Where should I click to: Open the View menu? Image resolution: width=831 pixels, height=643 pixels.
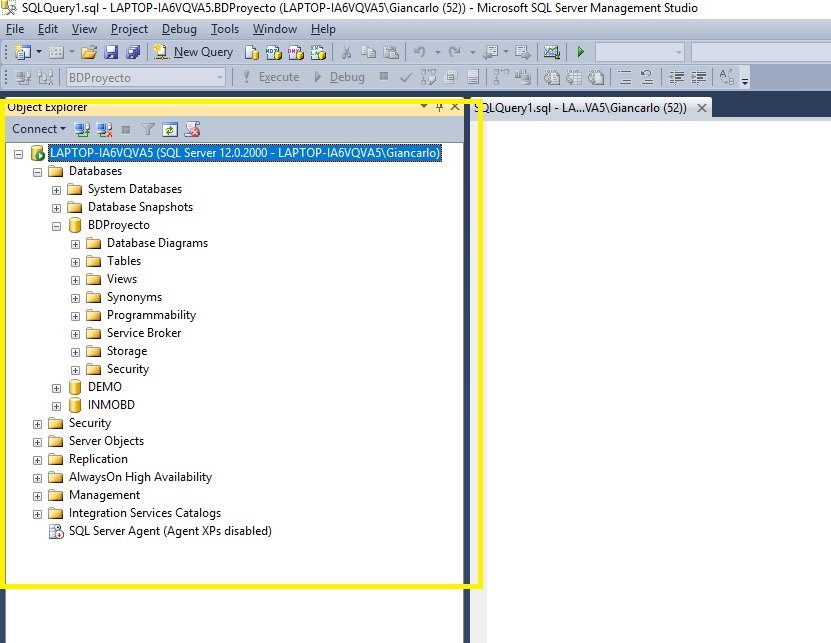(84, 29)
